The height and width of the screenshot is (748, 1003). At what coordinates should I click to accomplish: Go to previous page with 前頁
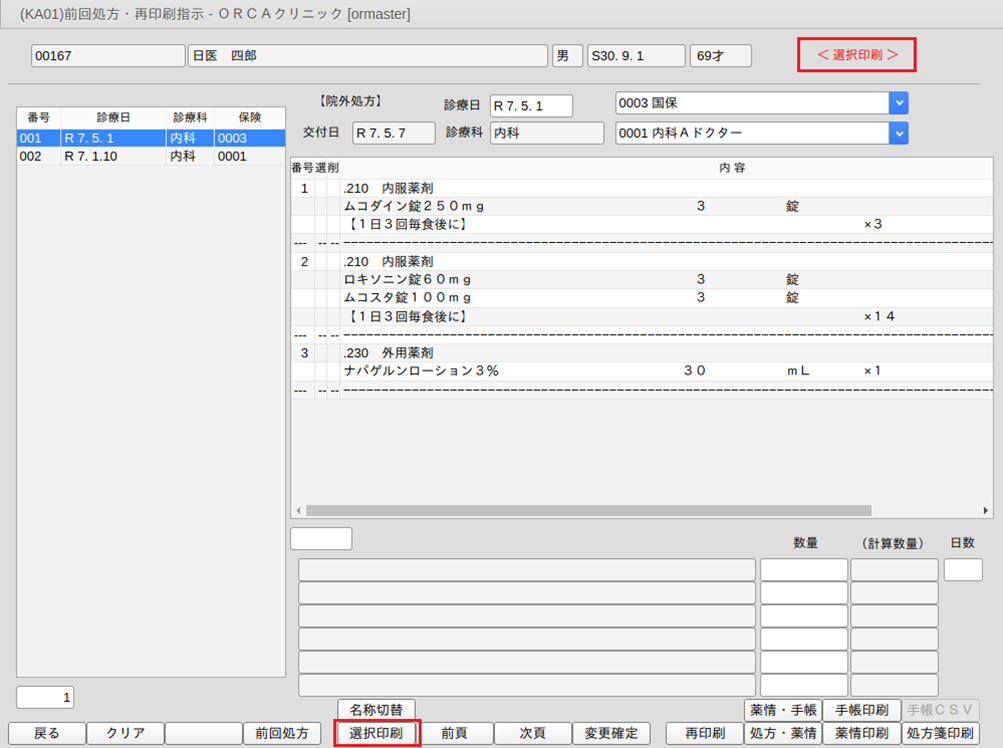tap(455, 733)
